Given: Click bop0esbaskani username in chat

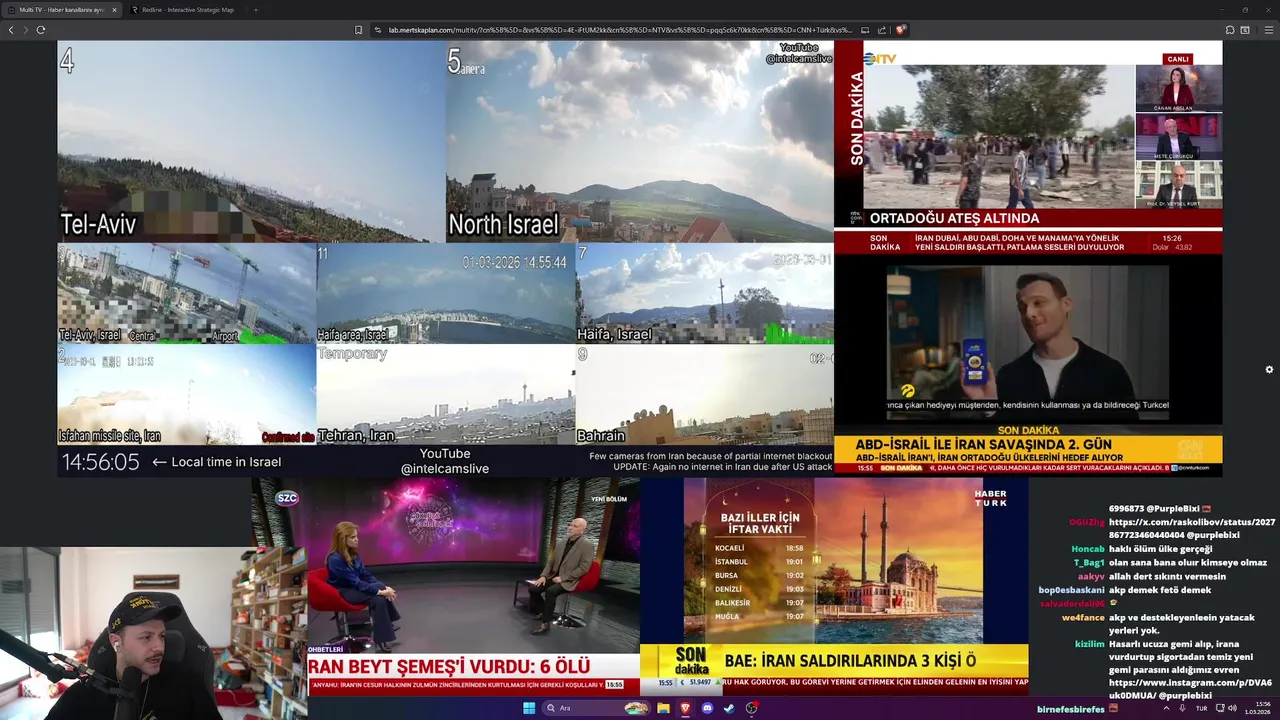Looking at the screenshot, I should tap(1071, 590).
